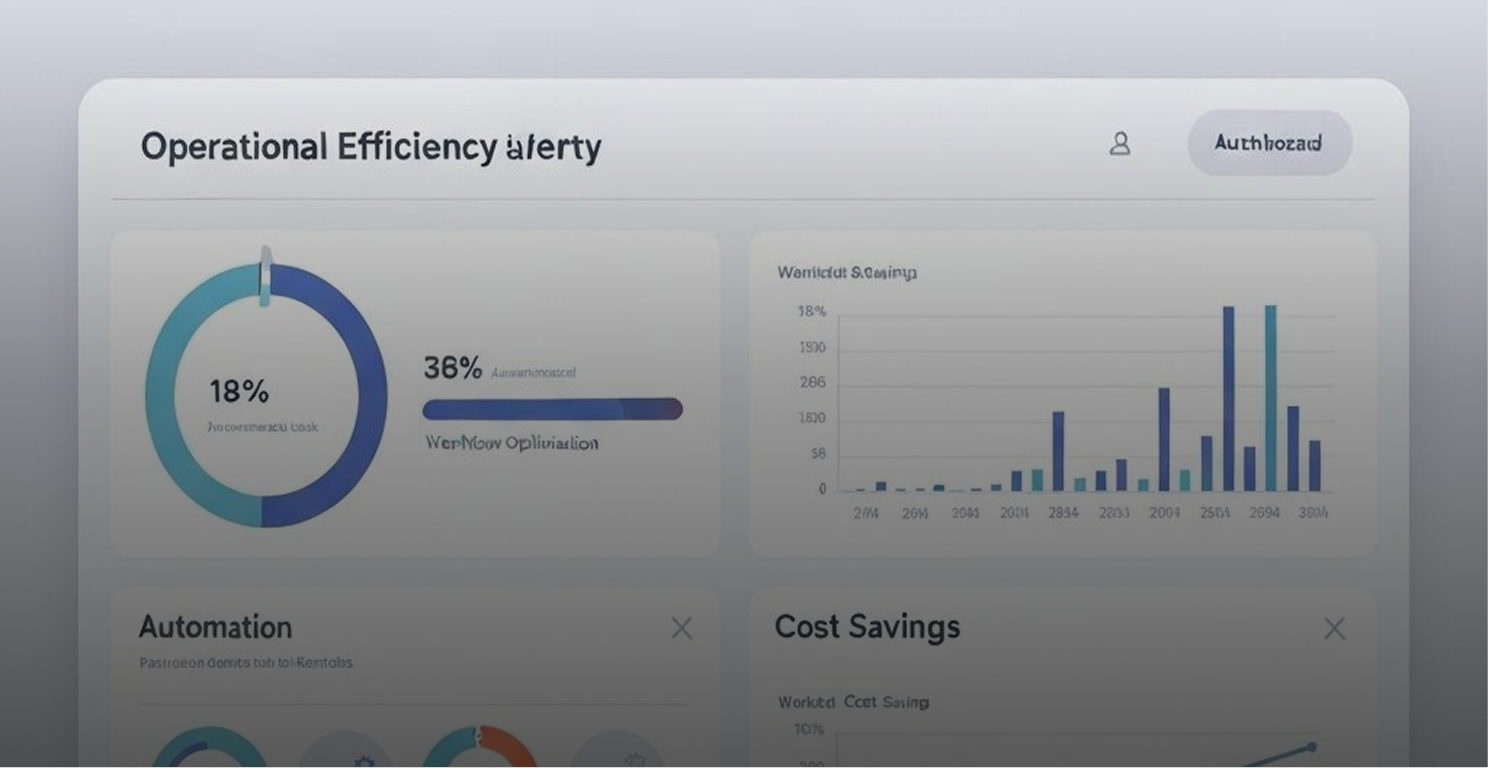
Task: Open the Operational Efficiency title heading
Action: coord(372,146)
